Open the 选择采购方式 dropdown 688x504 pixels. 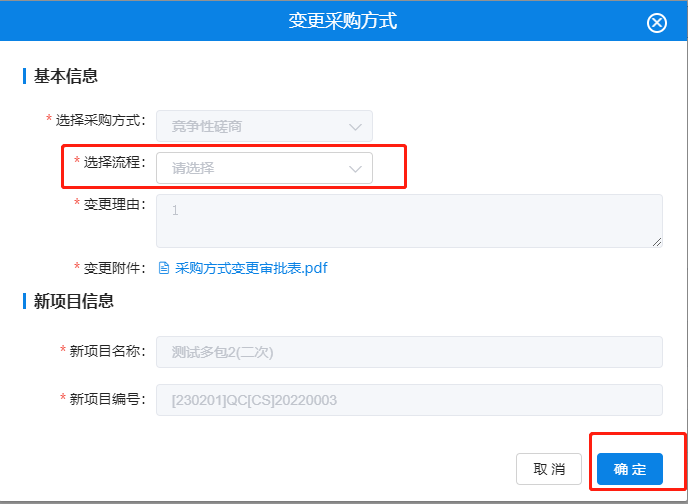264,126
